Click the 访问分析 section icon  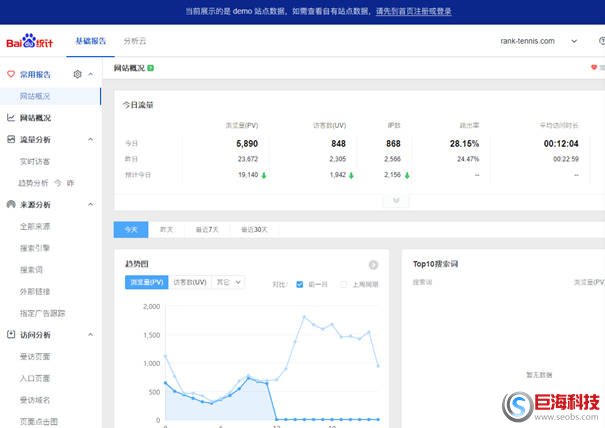click(11, 335)
